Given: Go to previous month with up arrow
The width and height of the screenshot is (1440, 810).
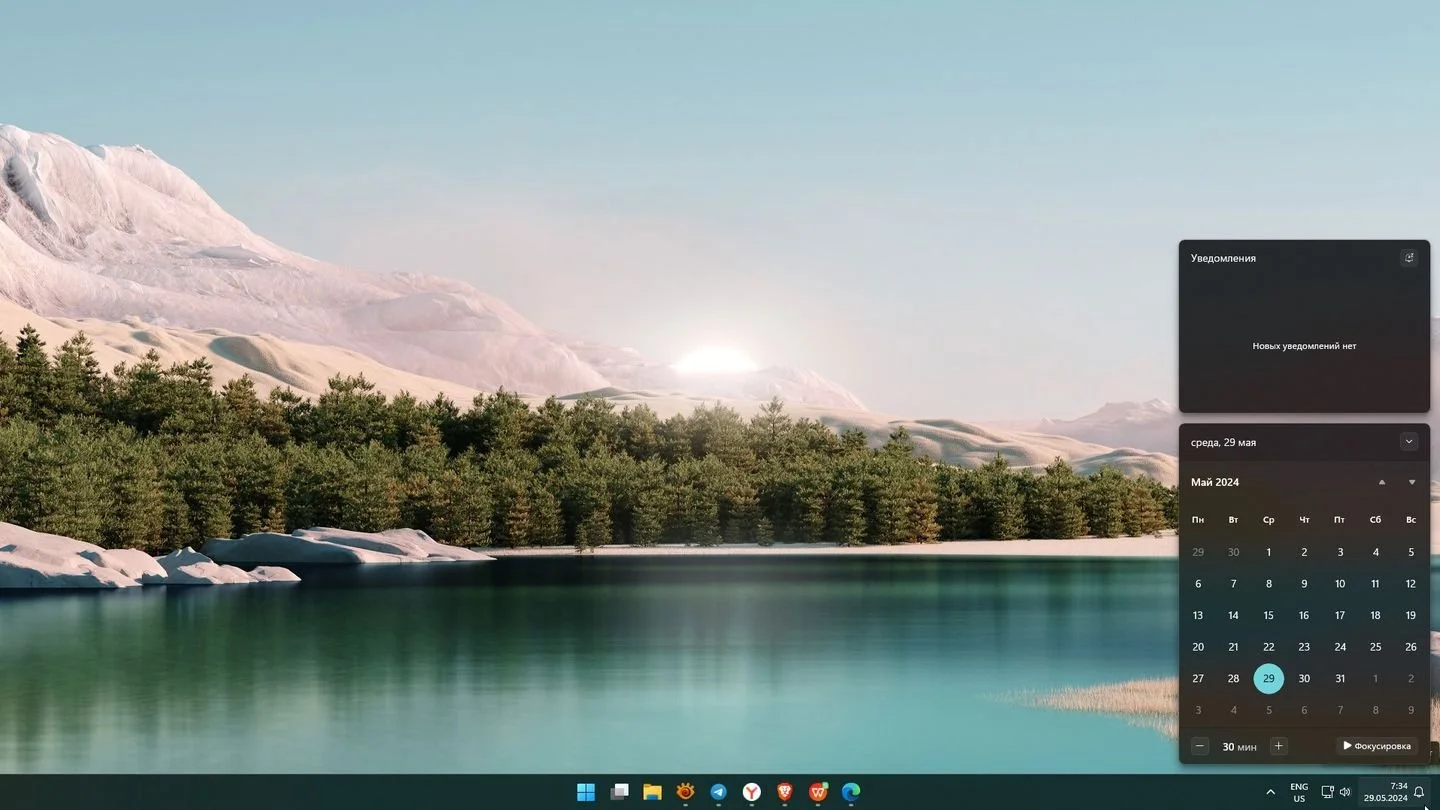Looking at the screenshot, I should 1382,482.
